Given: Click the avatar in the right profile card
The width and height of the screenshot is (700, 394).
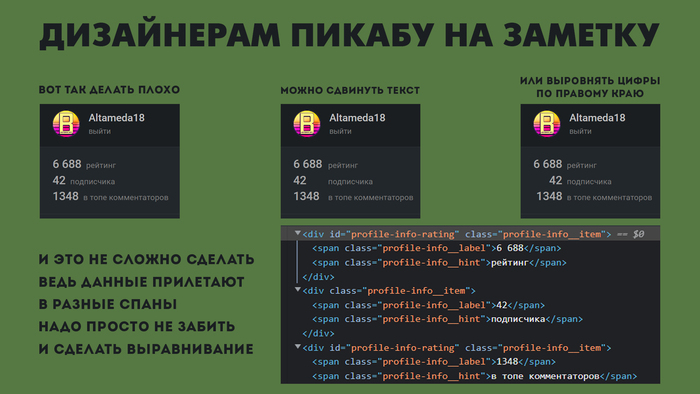Looking at the screenshot, I should click(547, 124).
